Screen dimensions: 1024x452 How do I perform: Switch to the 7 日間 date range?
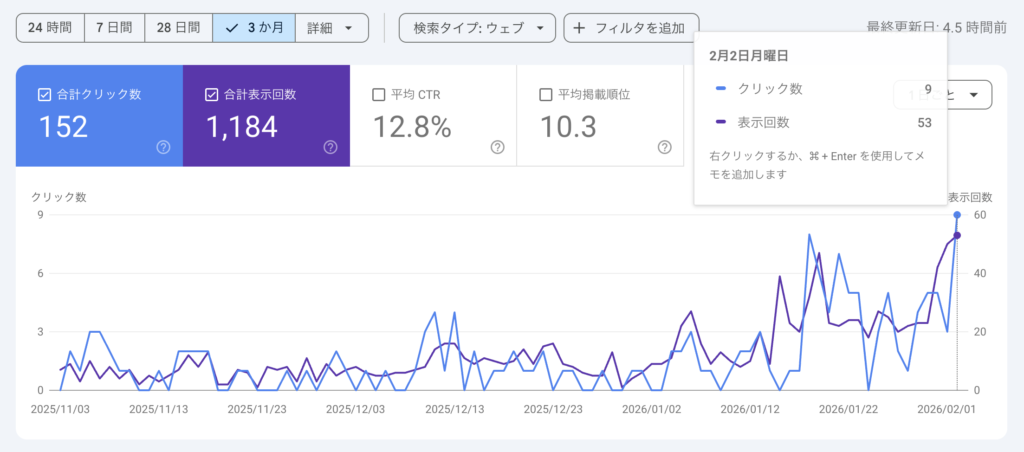click(x=114, y=28)
